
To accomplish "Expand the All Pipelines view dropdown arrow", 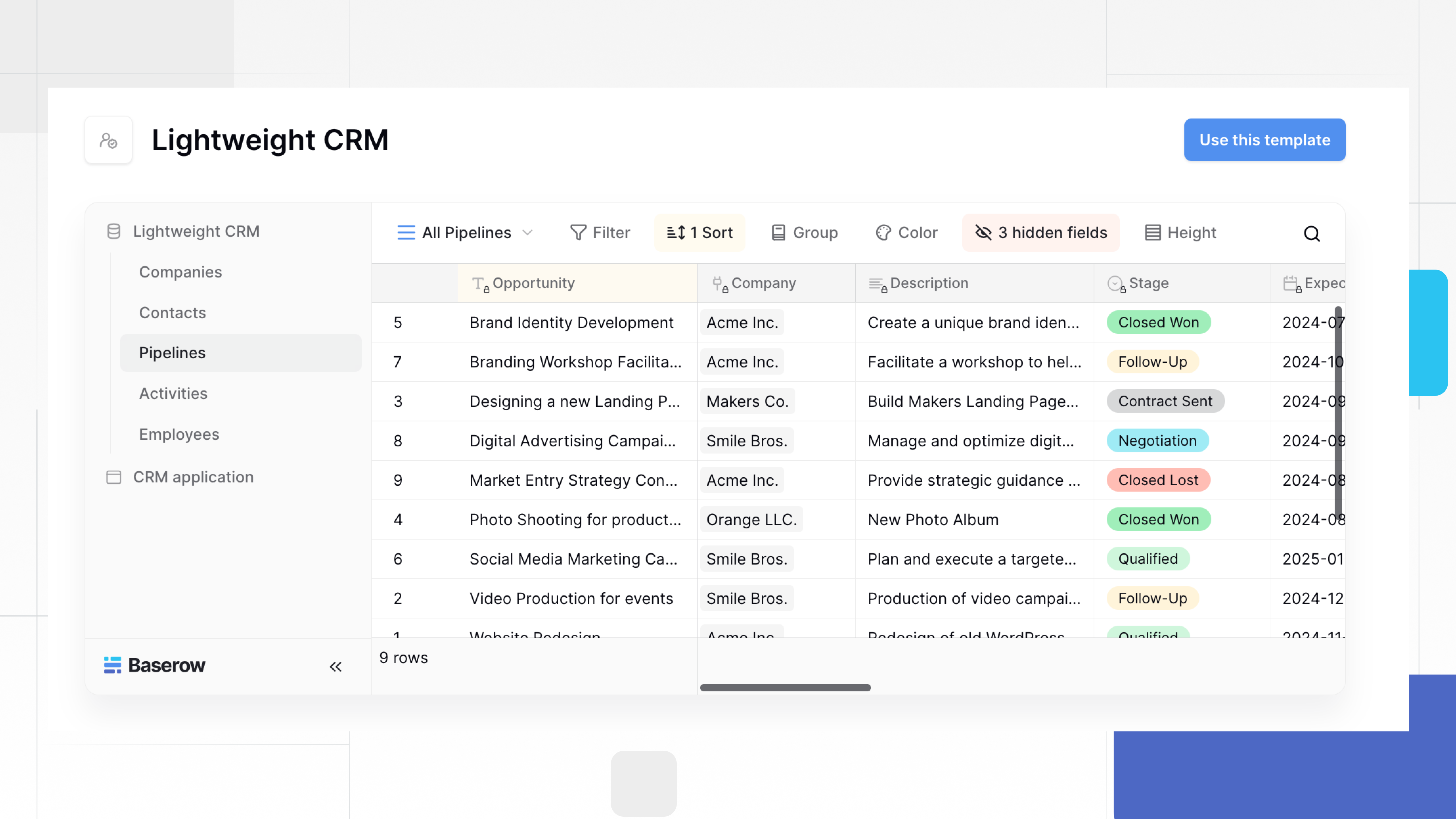I will coord(527,232).
